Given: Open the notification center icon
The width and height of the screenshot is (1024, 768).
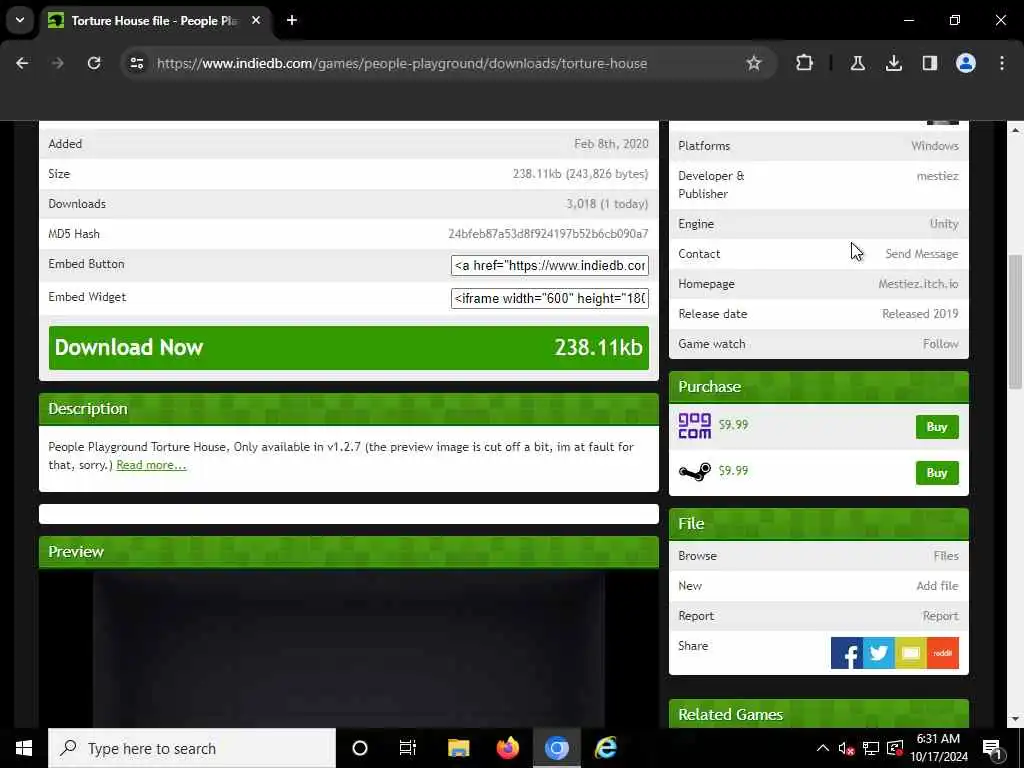Looking at the screenshot, I should [x=993, y=748].
